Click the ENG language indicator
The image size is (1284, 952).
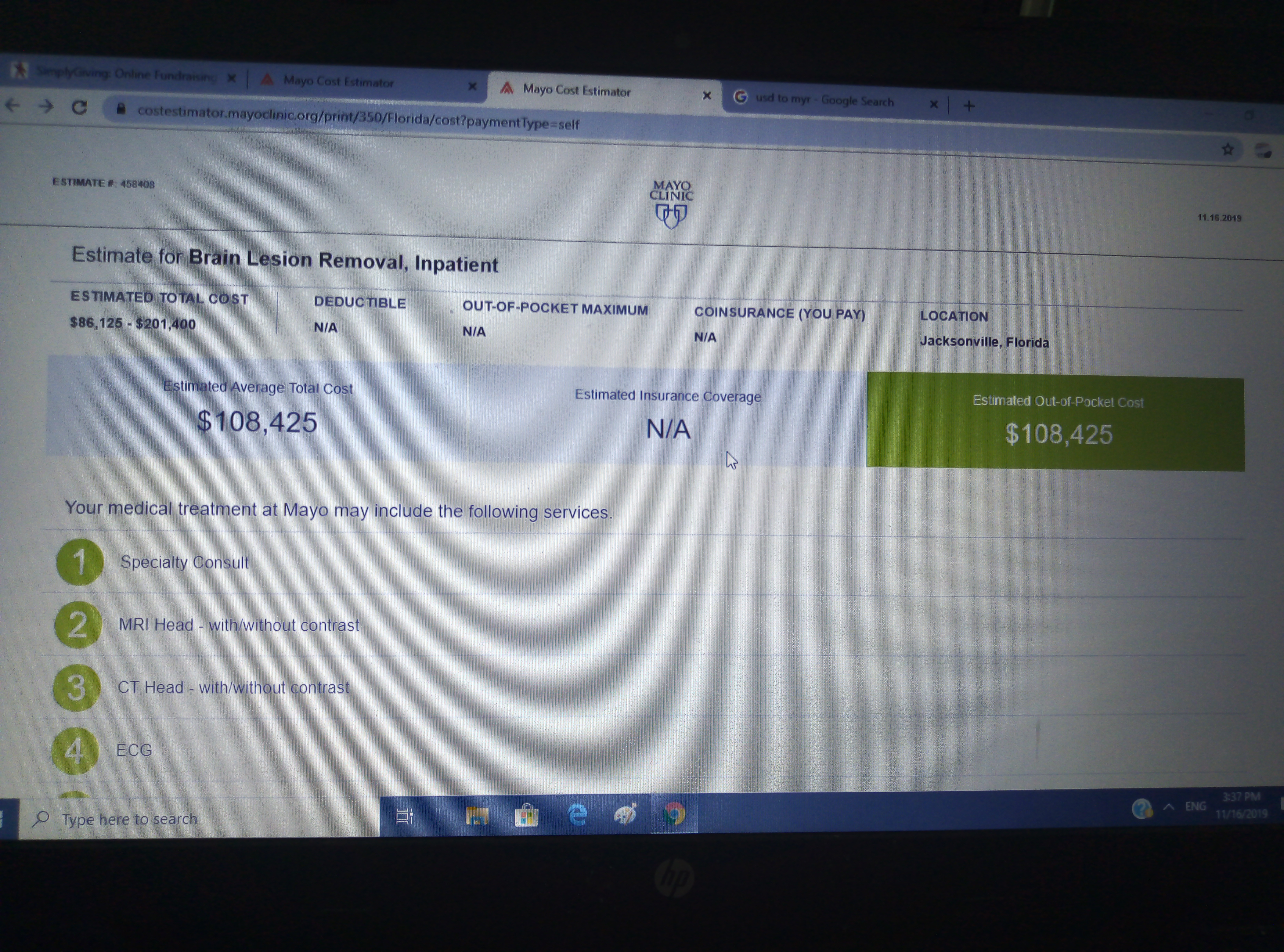click(1195, 806)
